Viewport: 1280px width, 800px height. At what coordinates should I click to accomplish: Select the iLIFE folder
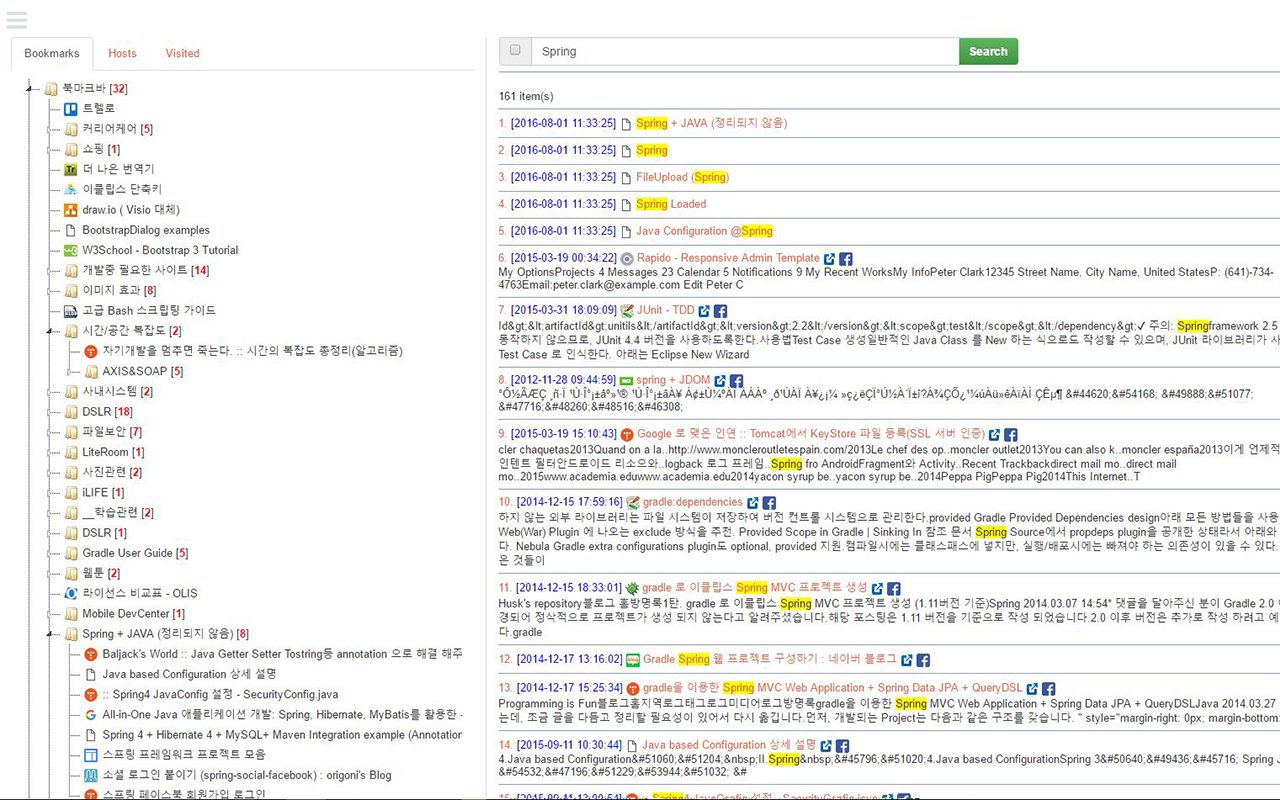[x=103, y=492]
